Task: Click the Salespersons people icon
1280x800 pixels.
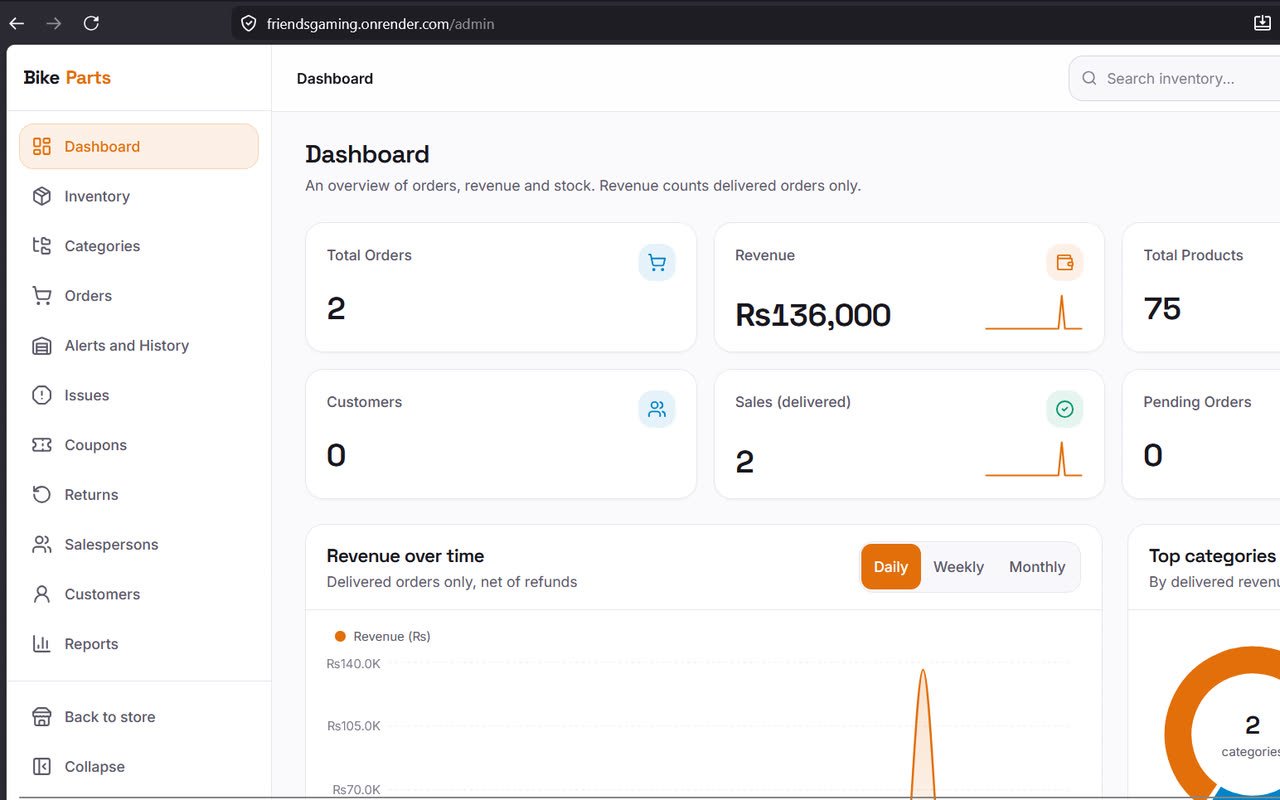Action: pos(42,545)
